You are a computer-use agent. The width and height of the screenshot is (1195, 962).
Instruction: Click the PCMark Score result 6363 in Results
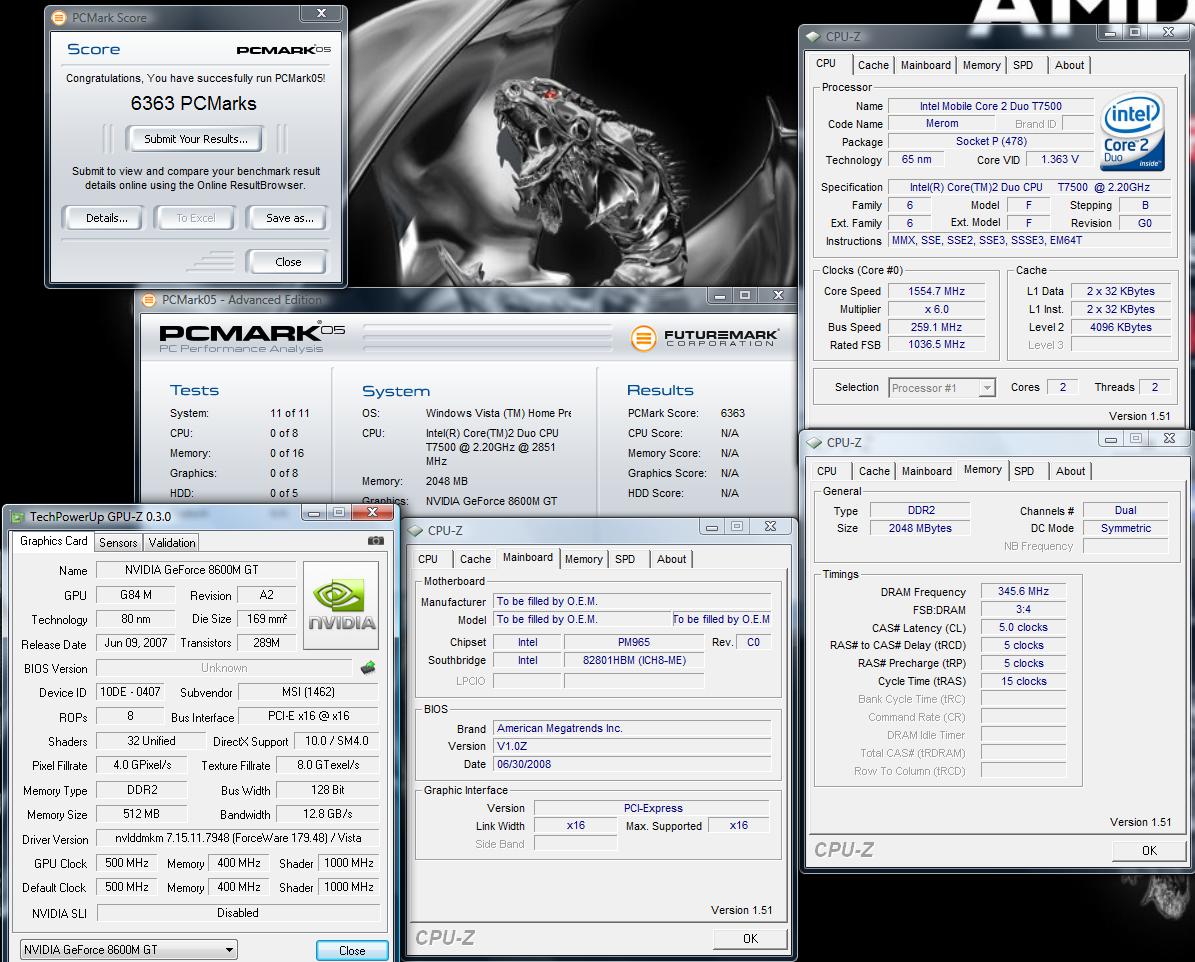pyautogui.click(x=732, y=413)
